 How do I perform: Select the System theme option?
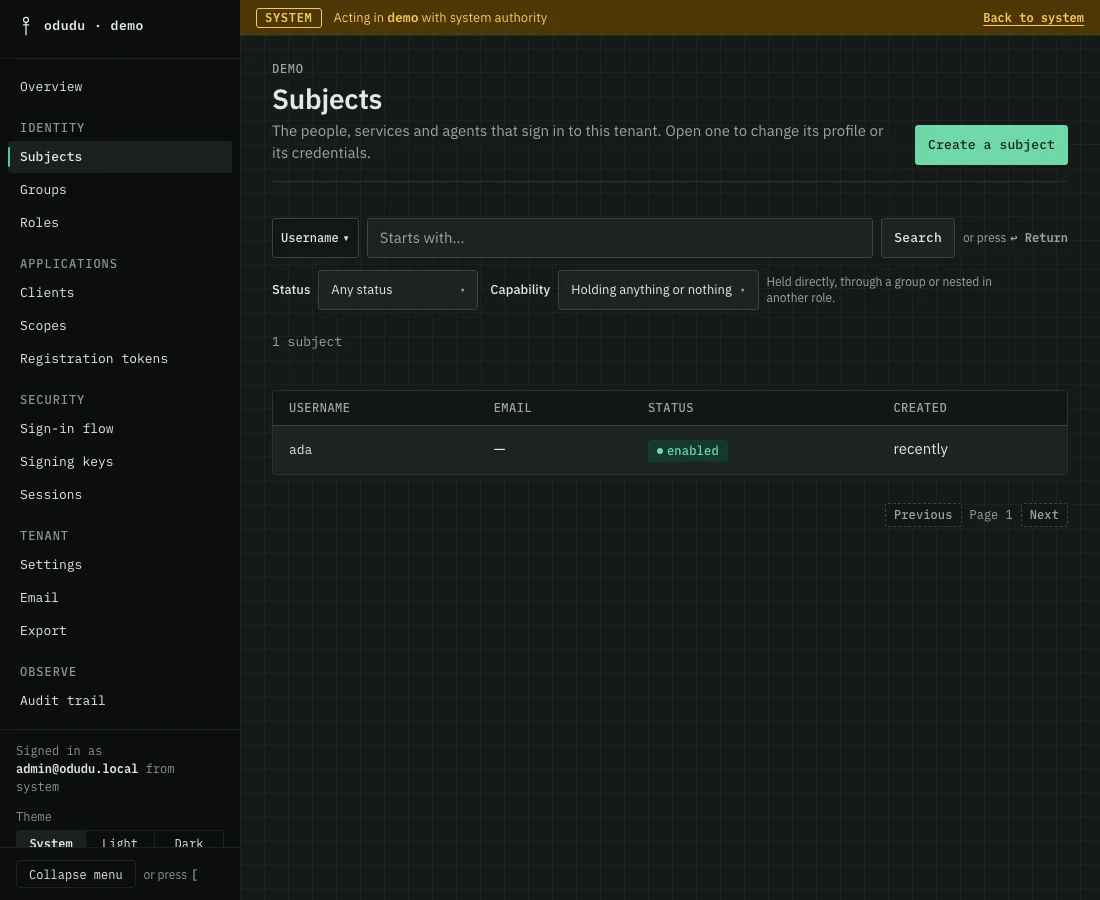51,839
